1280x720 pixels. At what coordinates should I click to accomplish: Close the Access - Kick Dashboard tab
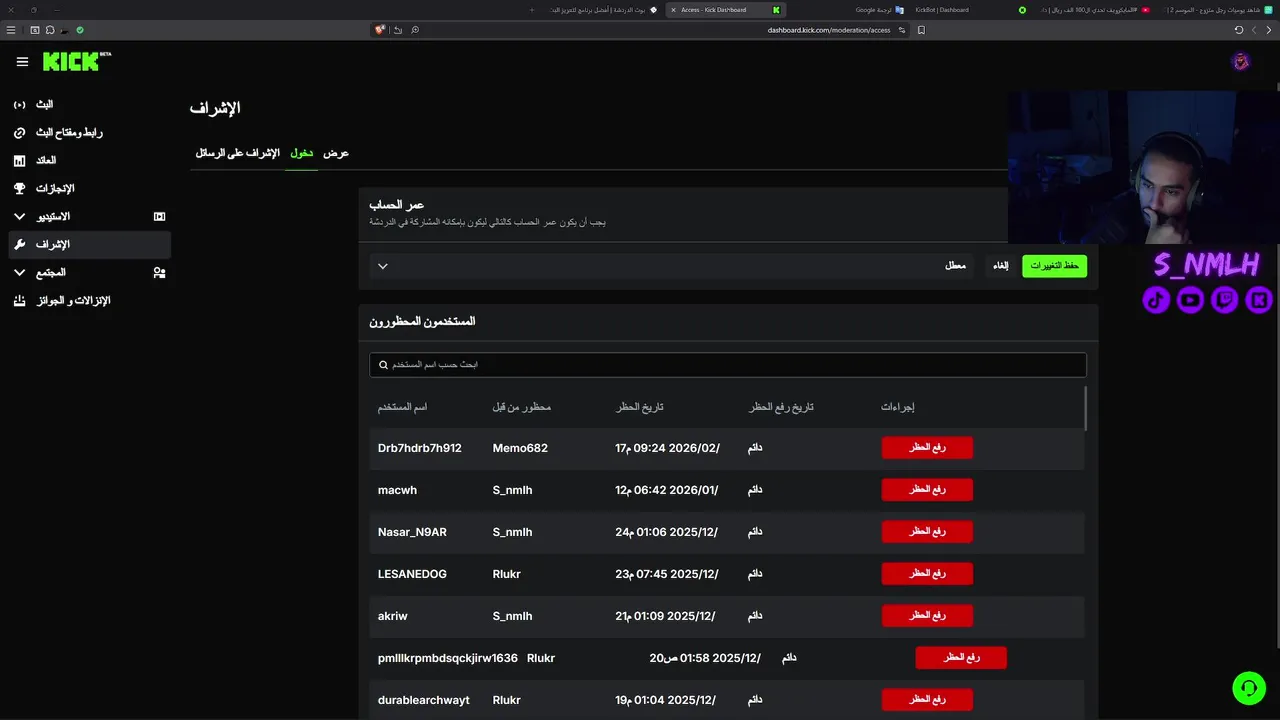coord(672,9)
